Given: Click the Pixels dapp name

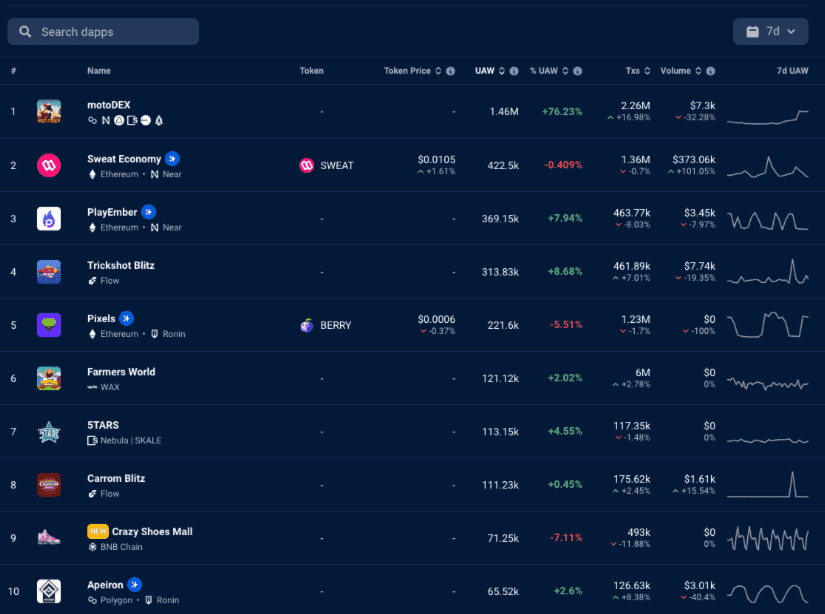Looking at the screenshot, I should (x=101, y=318).
